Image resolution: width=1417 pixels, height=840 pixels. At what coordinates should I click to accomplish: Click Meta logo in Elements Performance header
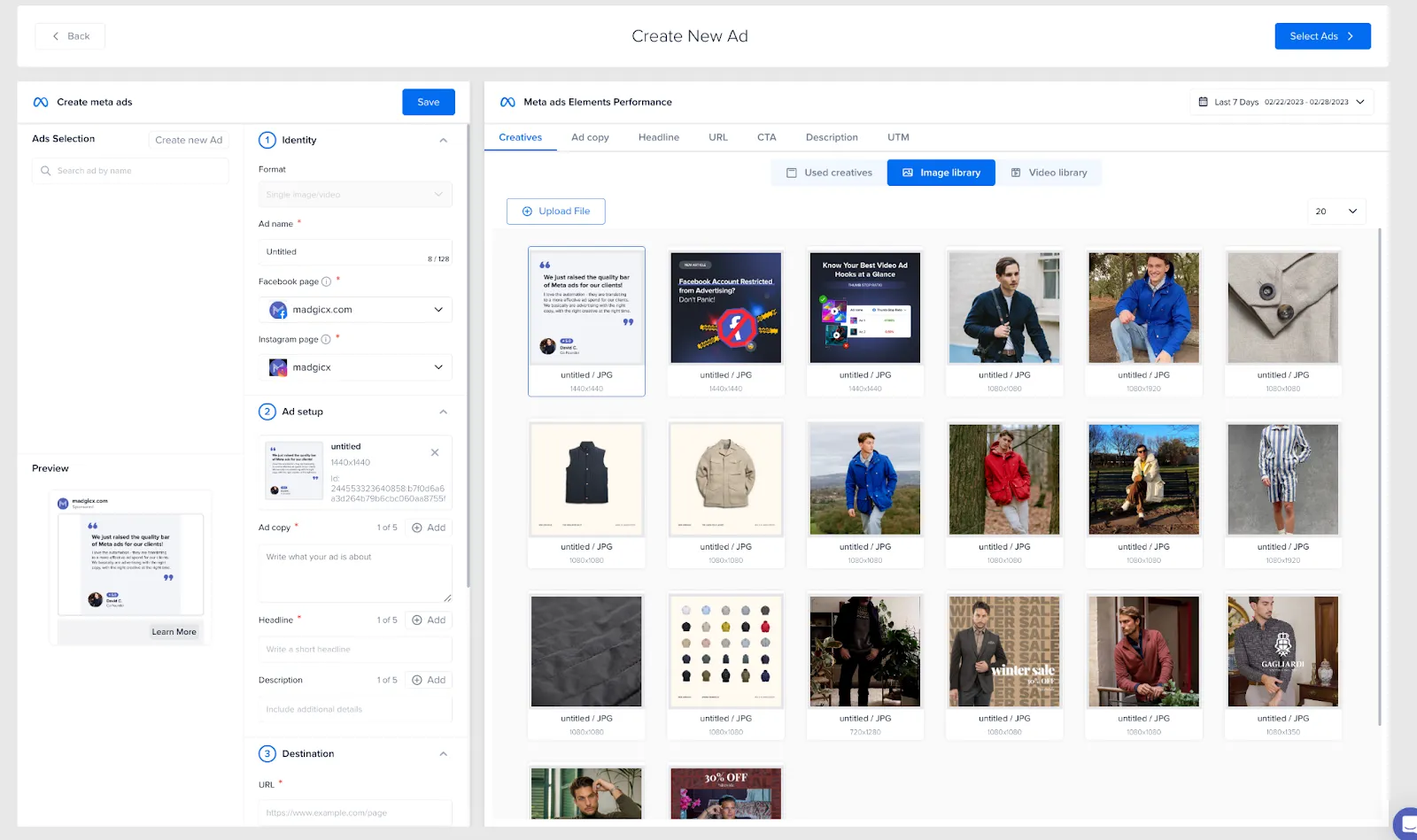pos(507,103)
